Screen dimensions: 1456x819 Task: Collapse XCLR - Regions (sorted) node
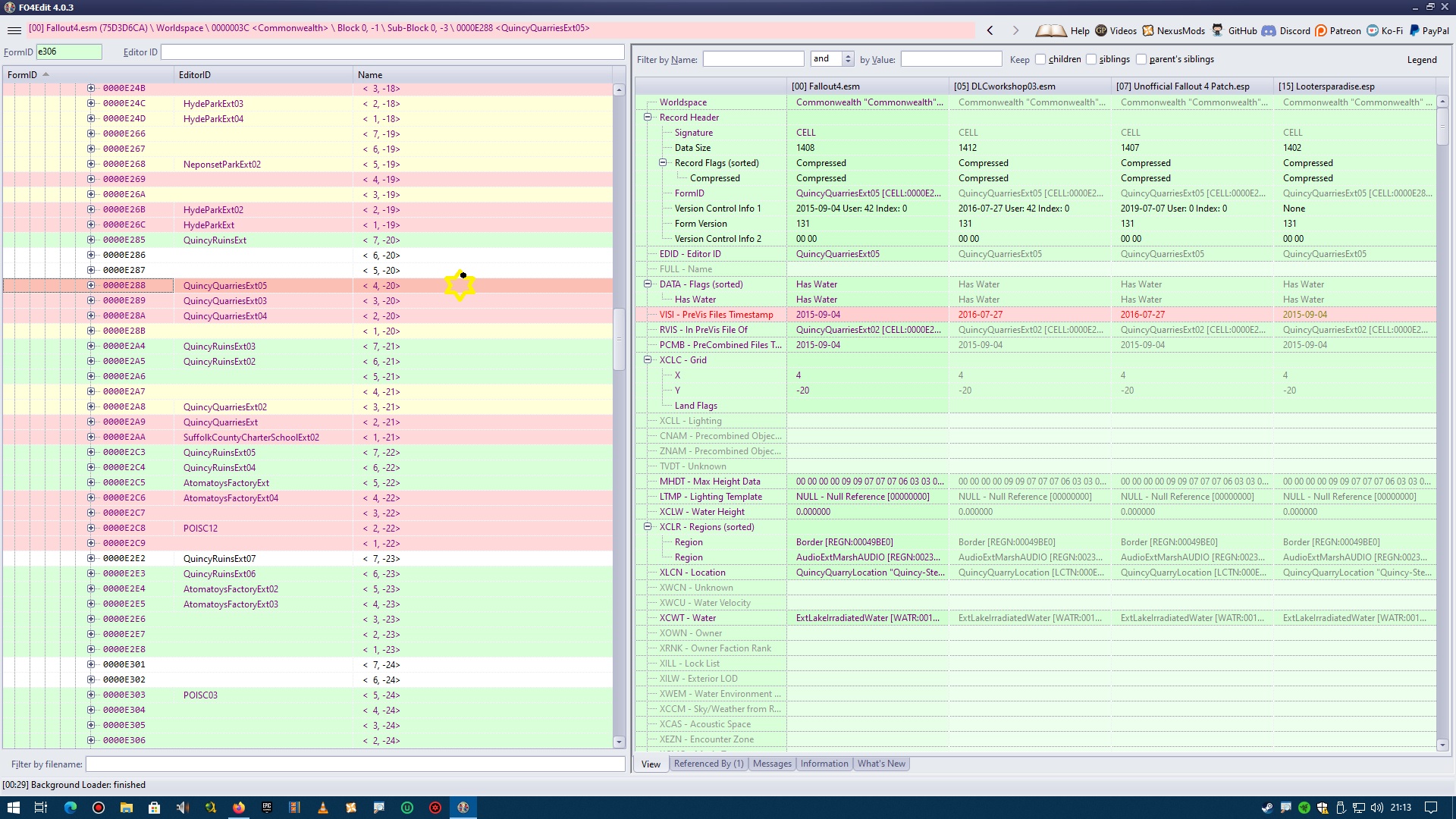click(x=648, y=527)
